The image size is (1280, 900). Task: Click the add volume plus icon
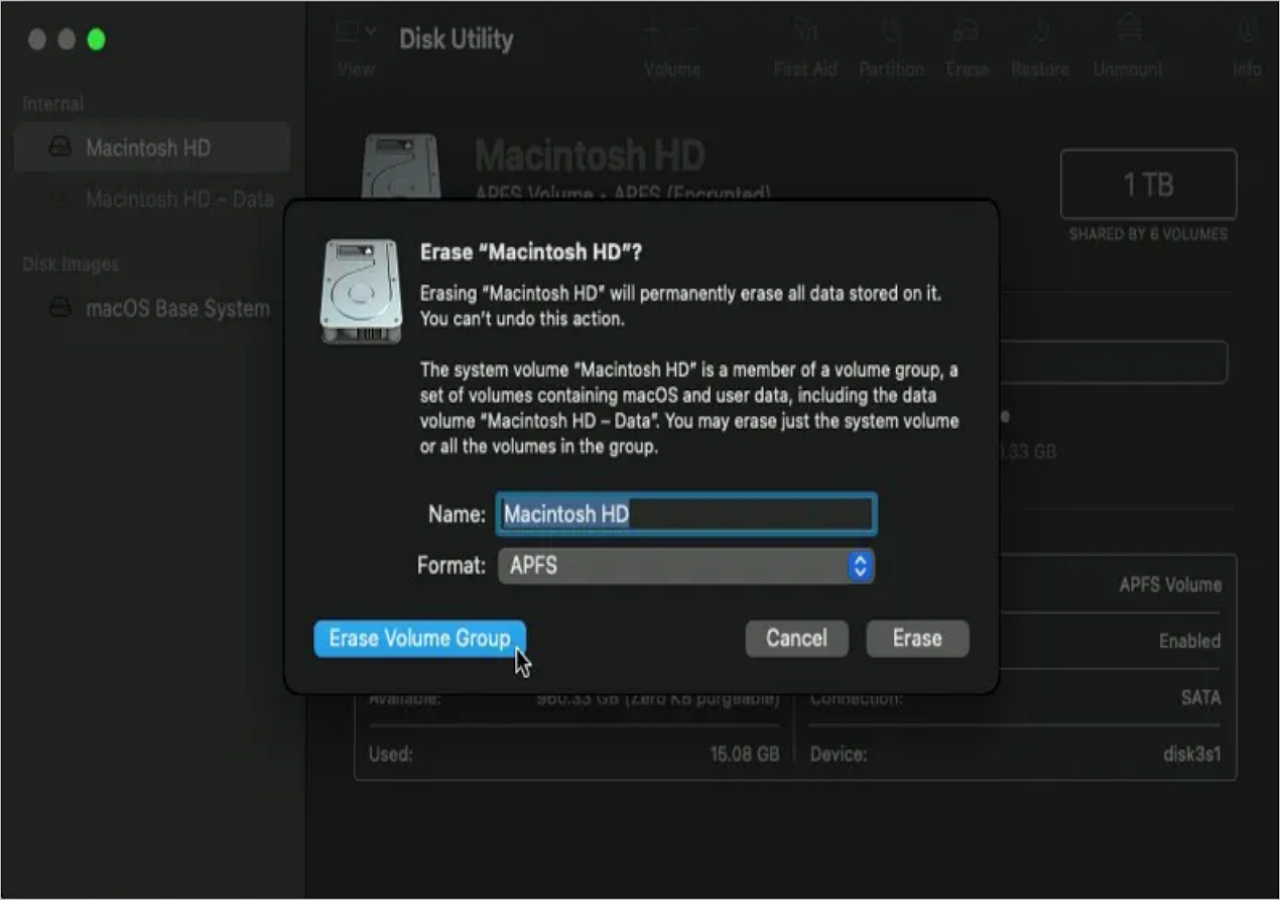click(x=652, y=32)
